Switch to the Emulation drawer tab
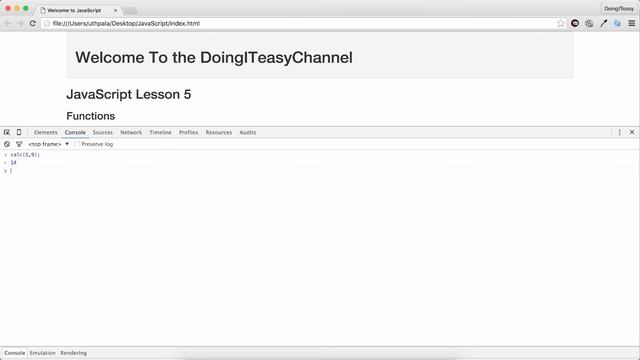The height and width of the screenshot is (360, 640). click(42, 353)
